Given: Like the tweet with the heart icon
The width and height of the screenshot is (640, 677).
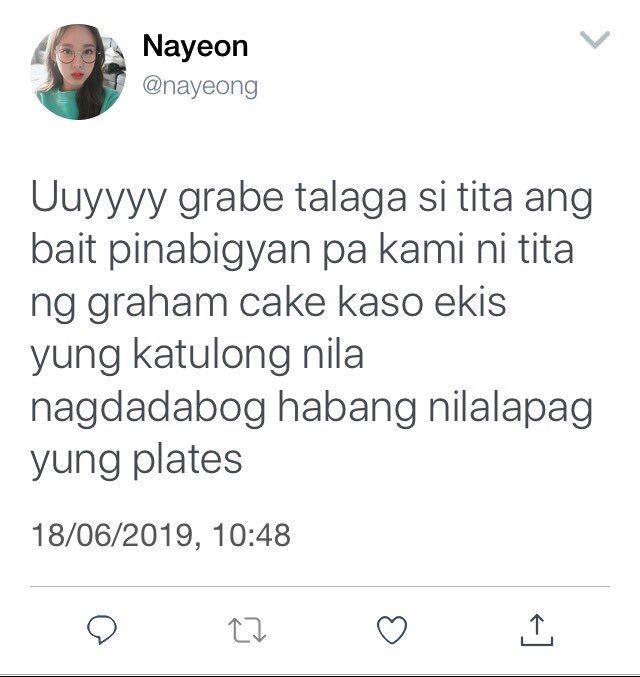Looking at the screenshot, I should coord(392,630).
